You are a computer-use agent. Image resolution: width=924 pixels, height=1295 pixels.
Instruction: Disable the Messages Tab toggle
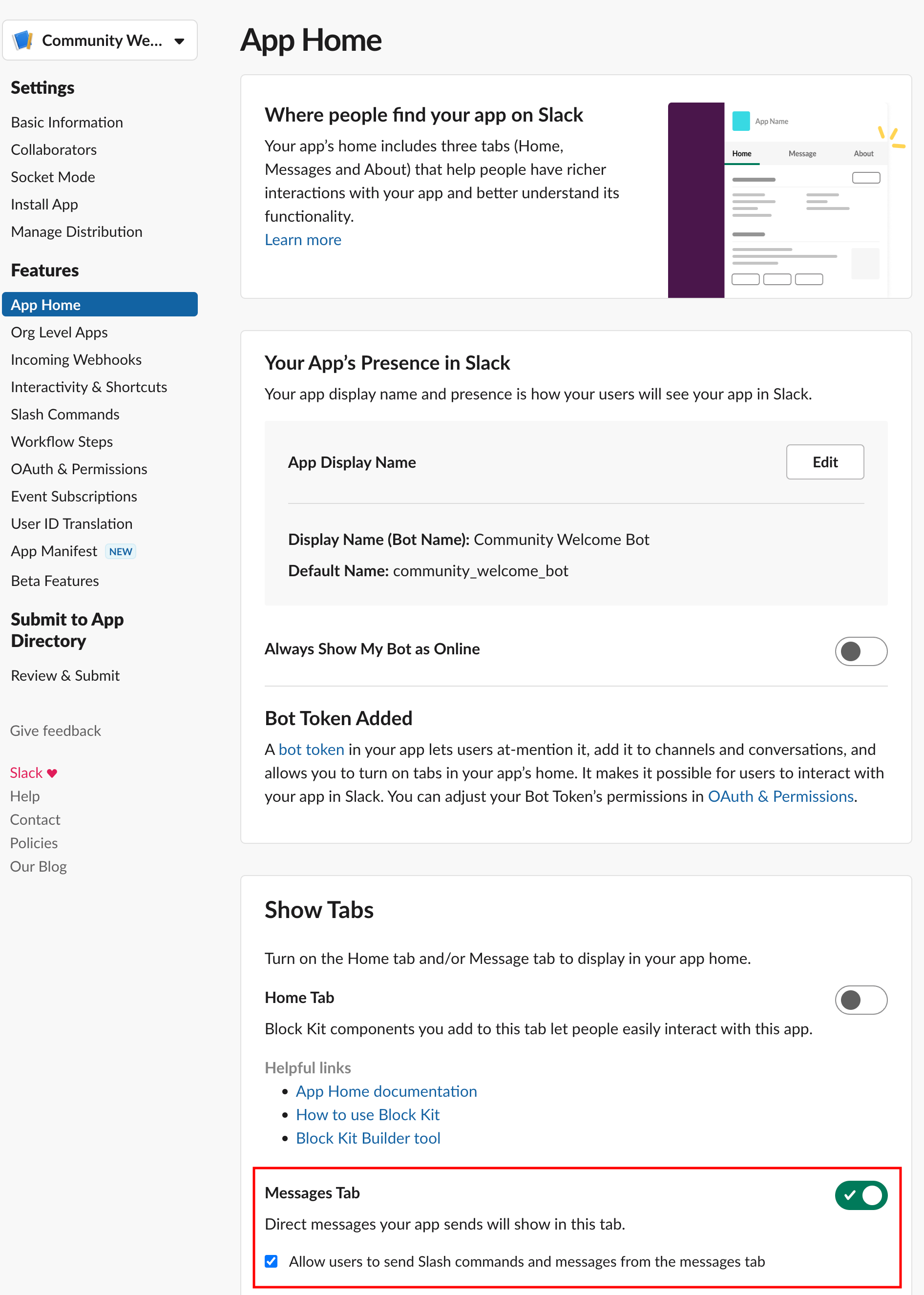pos(861,1195)
